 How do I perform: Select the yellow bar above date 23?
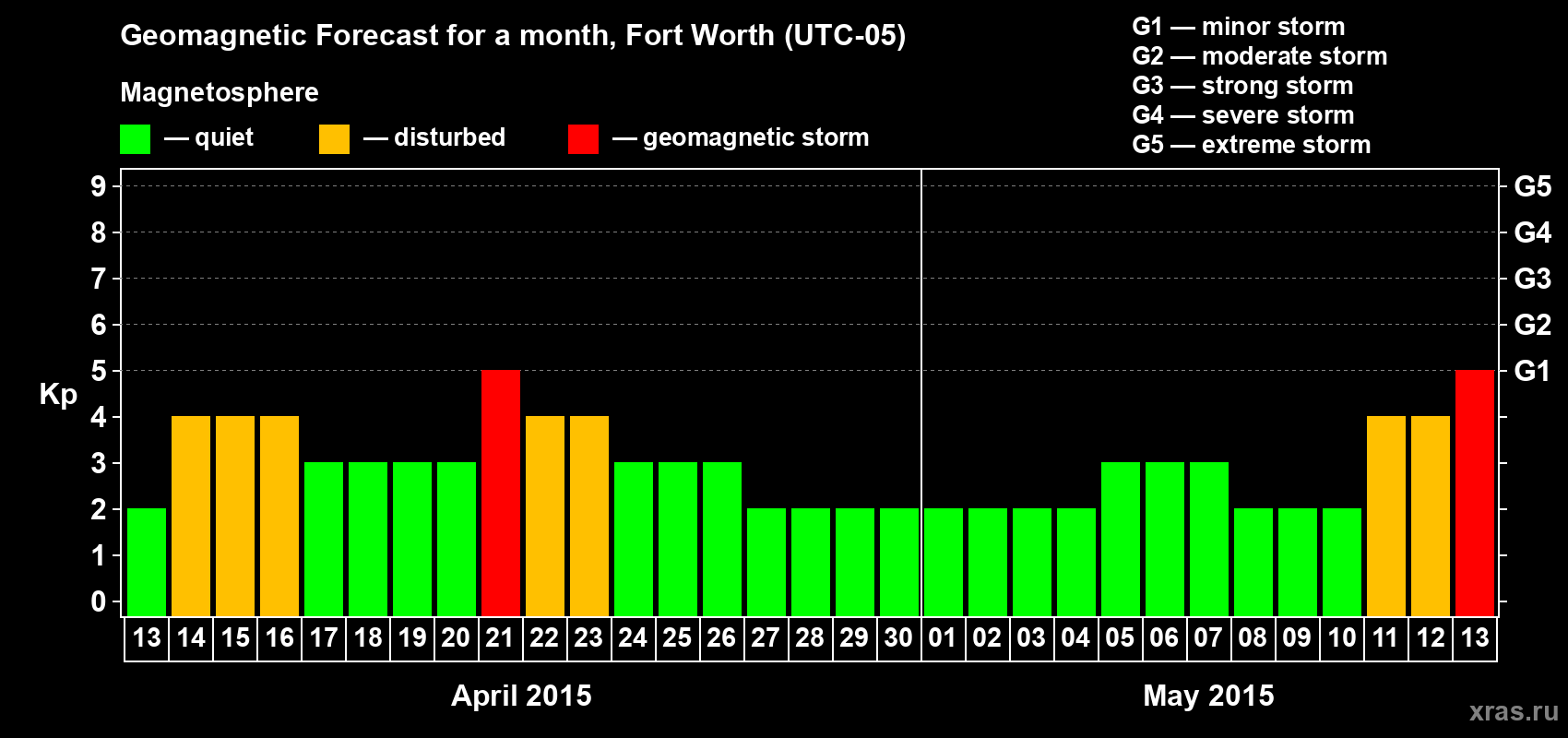click(x=589, y=517)
